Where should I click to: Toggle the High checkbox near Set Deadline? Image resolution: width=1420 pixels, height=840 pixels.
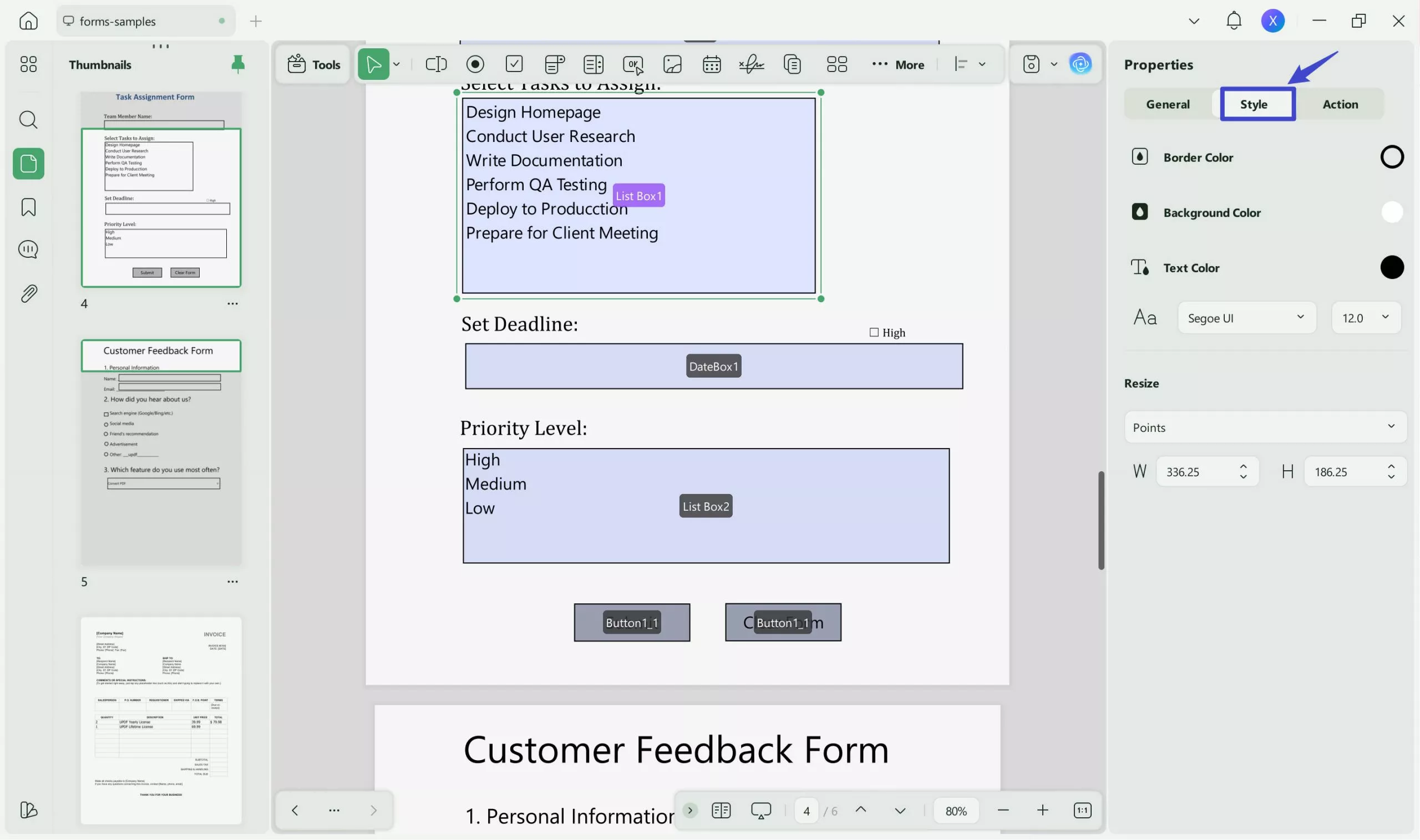pos(874,332)
